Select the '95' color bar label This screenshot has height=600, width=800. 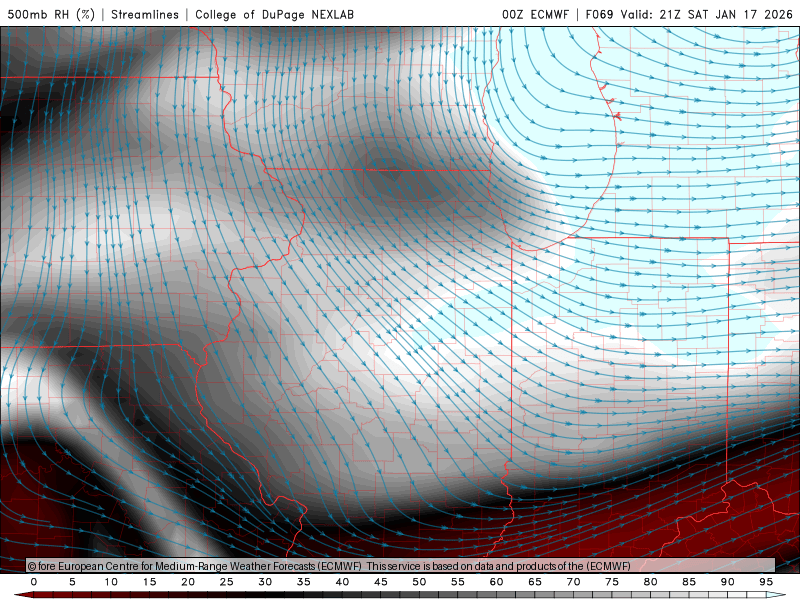tap(766, 582)
